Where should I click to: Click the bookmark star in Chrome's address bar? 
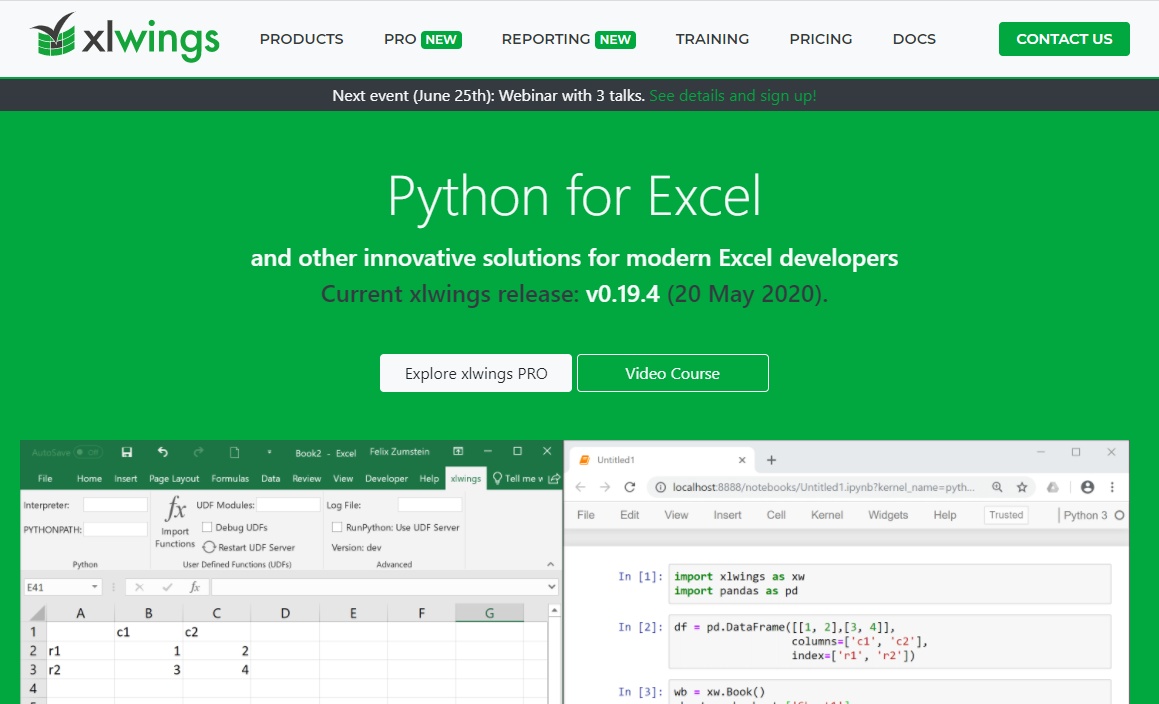point(1021,487)
